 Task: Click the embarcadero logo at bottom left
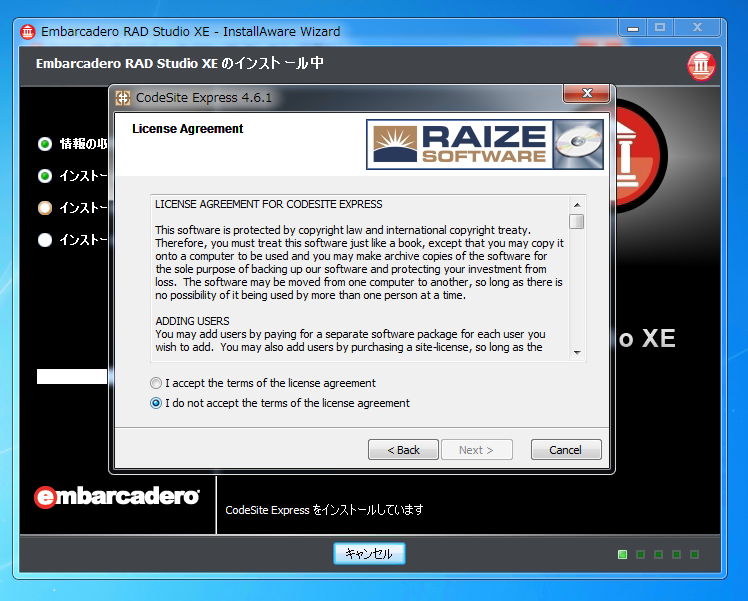click(117, 497)
